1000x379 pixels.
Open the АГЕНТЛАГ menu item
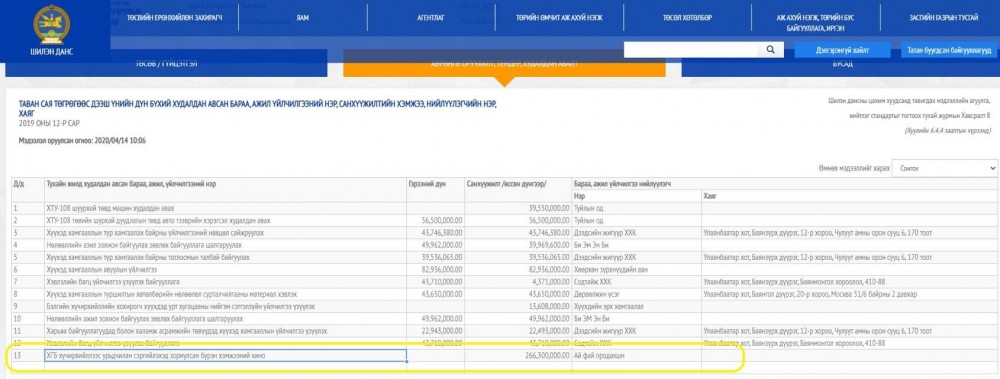tap(430, 18)
